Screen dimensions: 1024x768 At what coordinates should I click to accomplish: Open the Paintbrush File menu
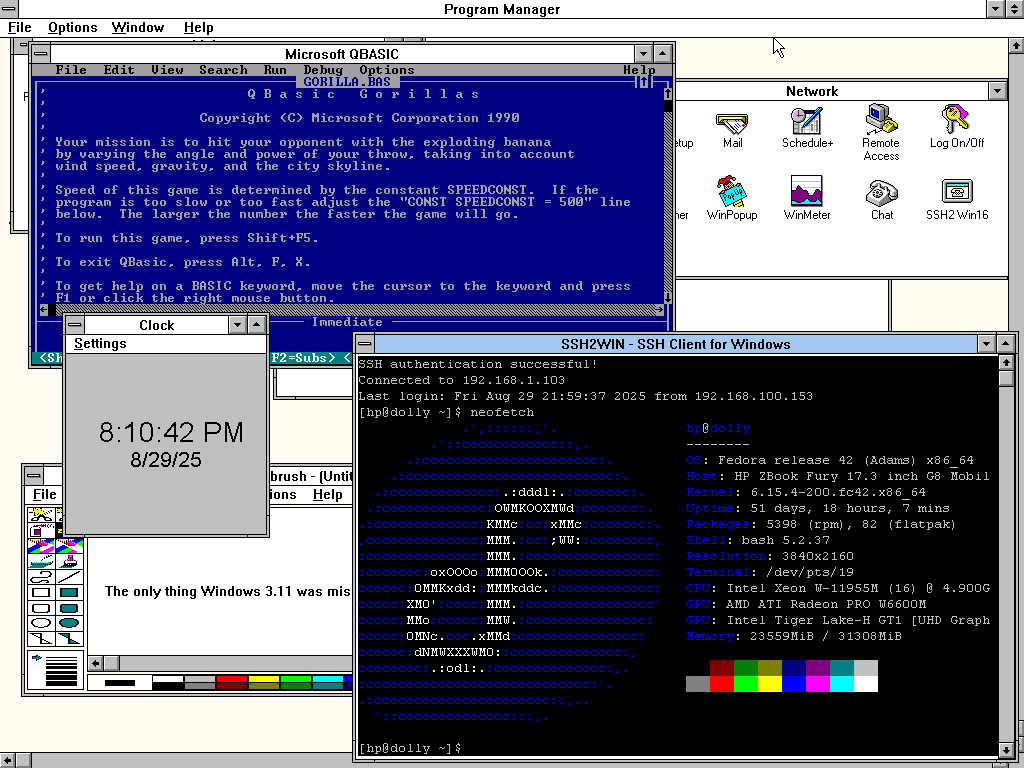click(x=44, y=494)
